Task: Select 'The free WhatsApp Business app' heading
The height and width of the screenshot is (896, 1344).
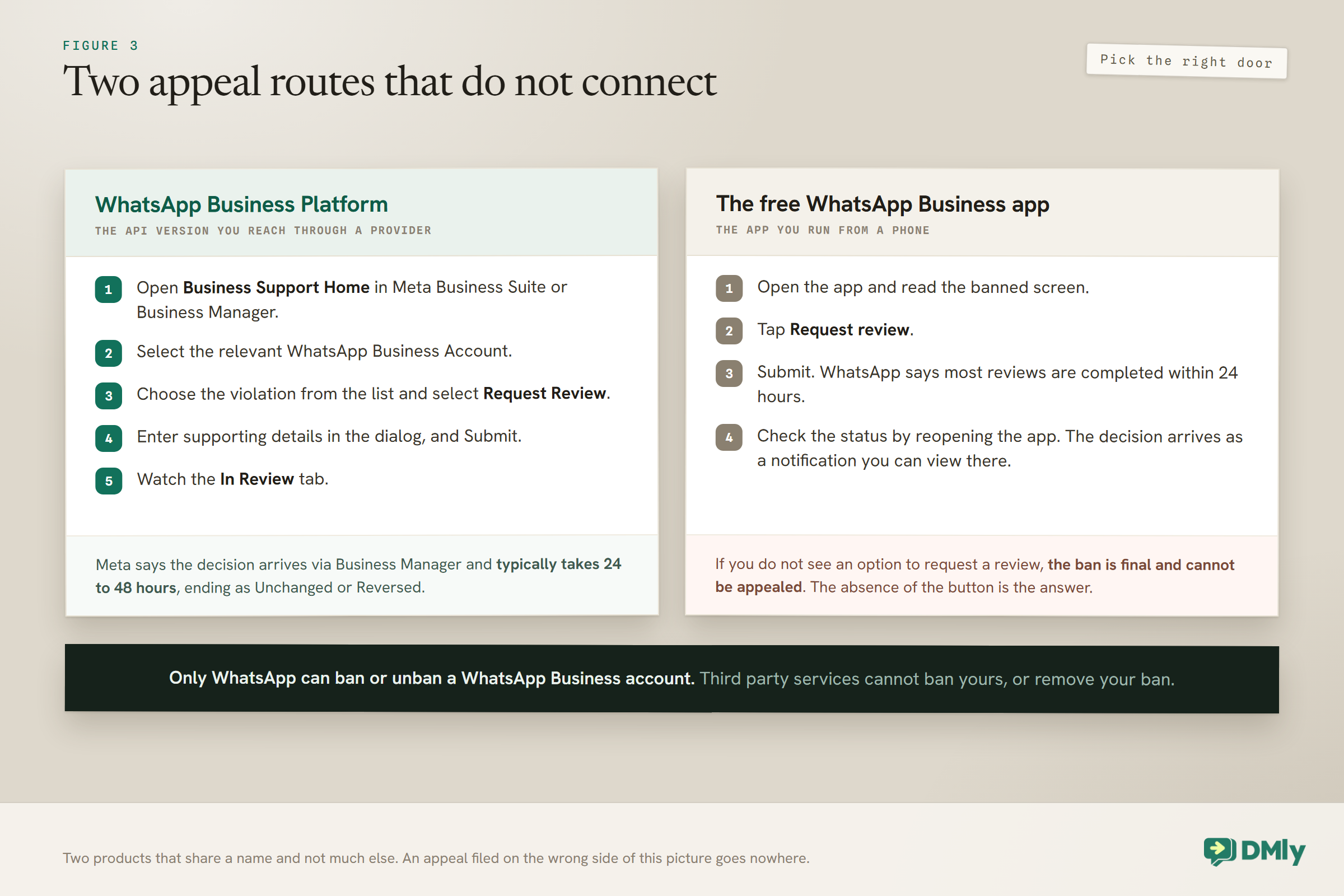Action: click(883, 204)
